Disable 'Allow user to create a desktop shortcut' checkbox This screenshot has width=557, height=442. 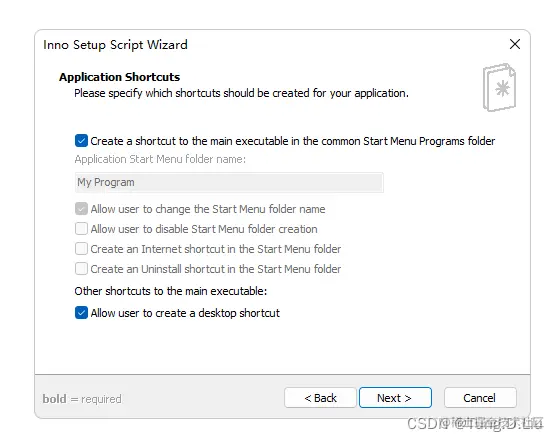tap(81, 313)
